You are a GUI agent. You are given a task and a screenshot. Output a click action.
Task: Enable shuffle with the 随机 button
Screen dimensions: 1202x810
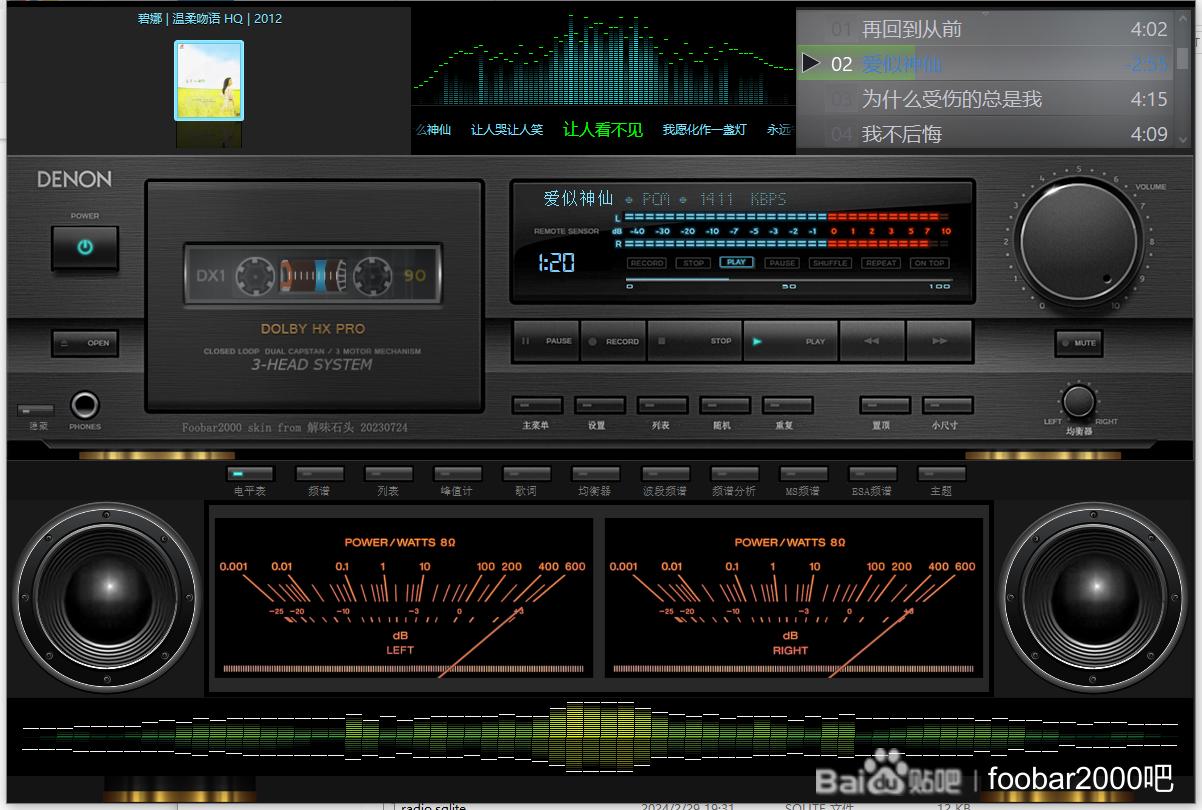(724, 406)
